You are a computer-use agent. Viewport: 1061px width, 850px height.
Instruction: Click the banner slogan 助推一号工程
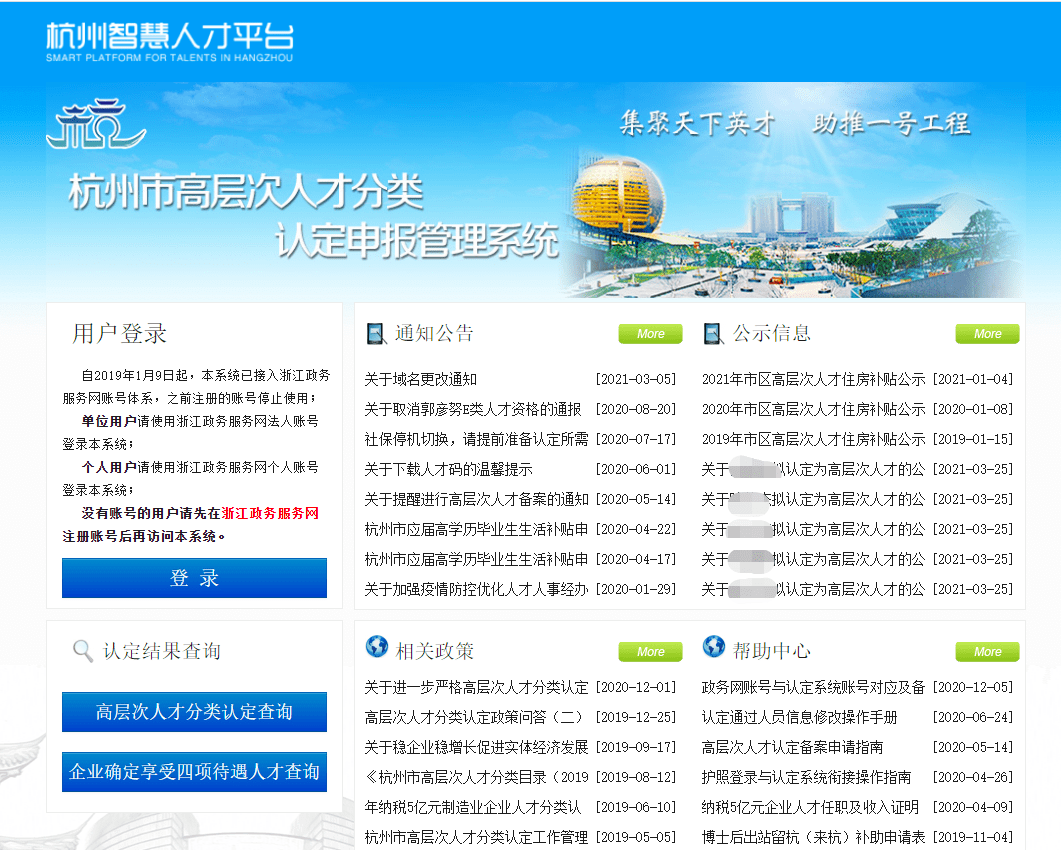[892, 124]
